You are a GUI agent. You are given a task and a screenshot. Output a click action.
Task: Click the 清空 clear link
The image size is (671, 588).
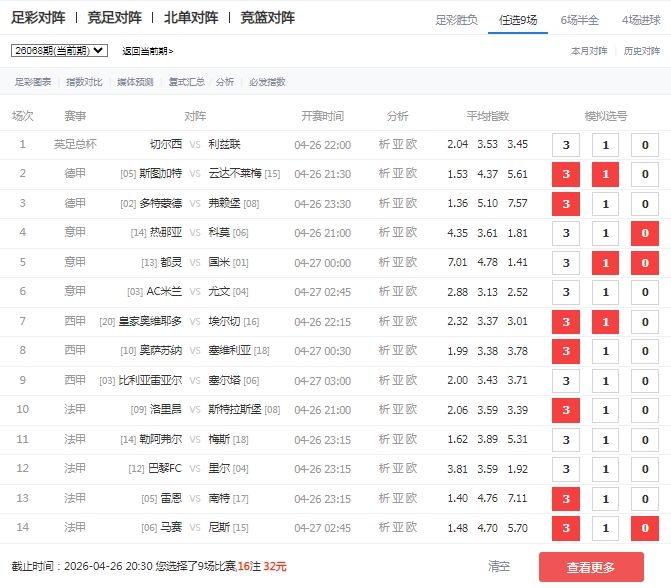pyautogui.click(x=499, y=567)
